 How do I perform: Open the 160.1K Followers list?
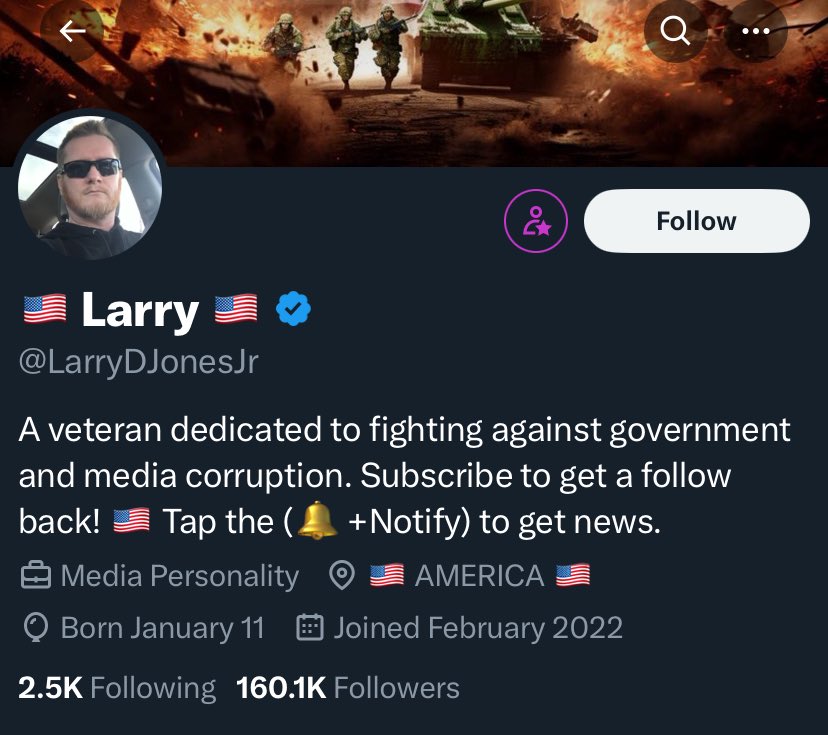pos(347,688)
